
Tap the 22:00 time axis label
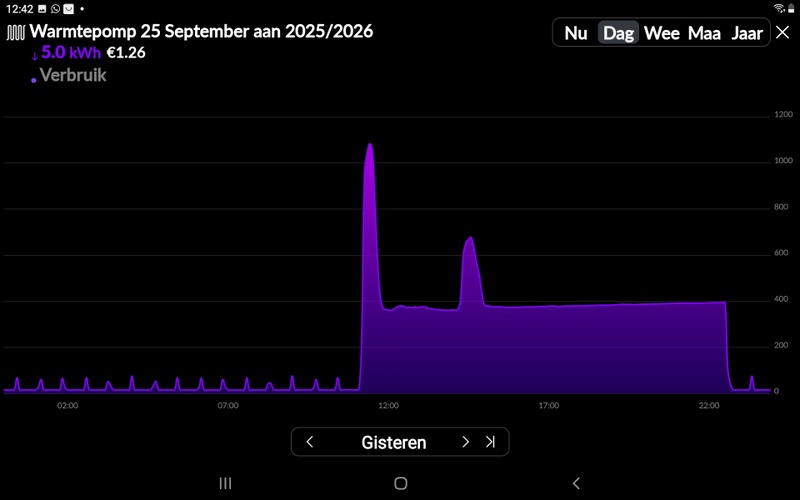709,405
